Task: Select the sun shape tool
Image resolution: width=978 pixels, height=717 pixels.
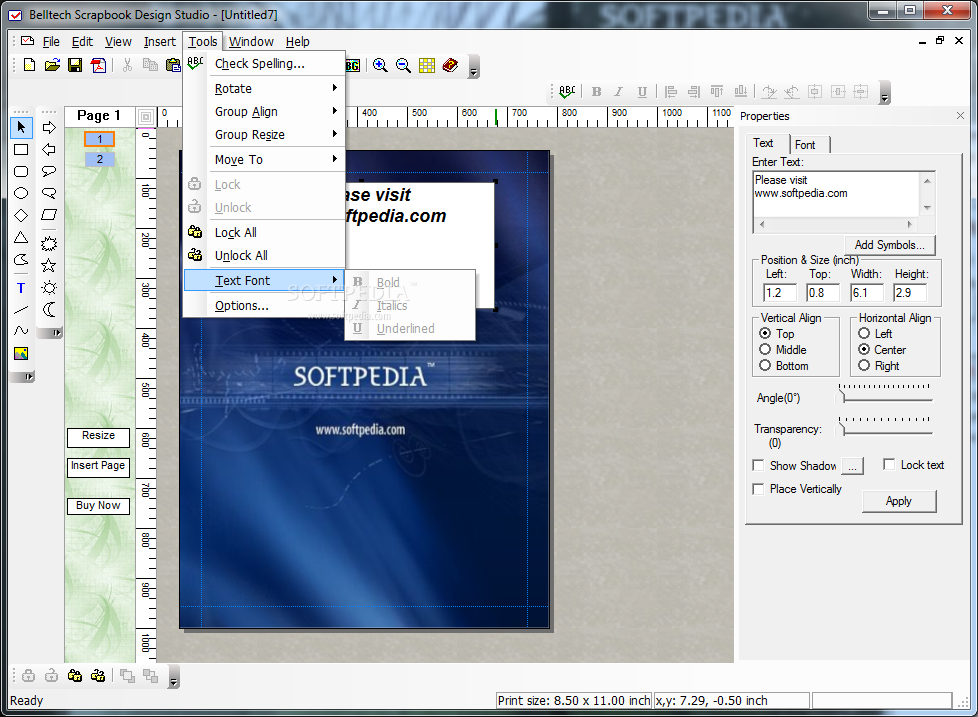Action: pyautogui.click(x=49, y=287)
